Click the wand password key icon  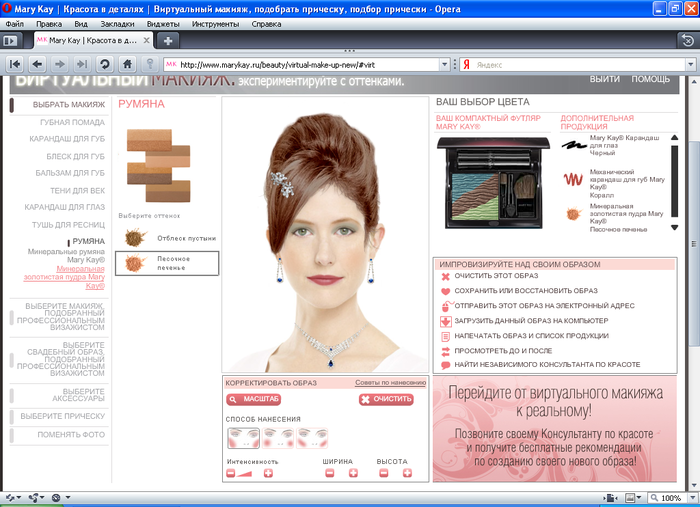click(x=150, y=65)
